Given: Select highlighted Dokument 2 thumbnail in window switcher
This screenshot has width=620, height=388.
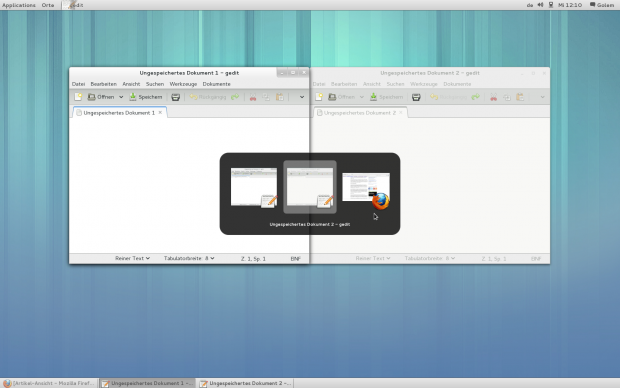Looking at the screenshot, I should [310, 187].
